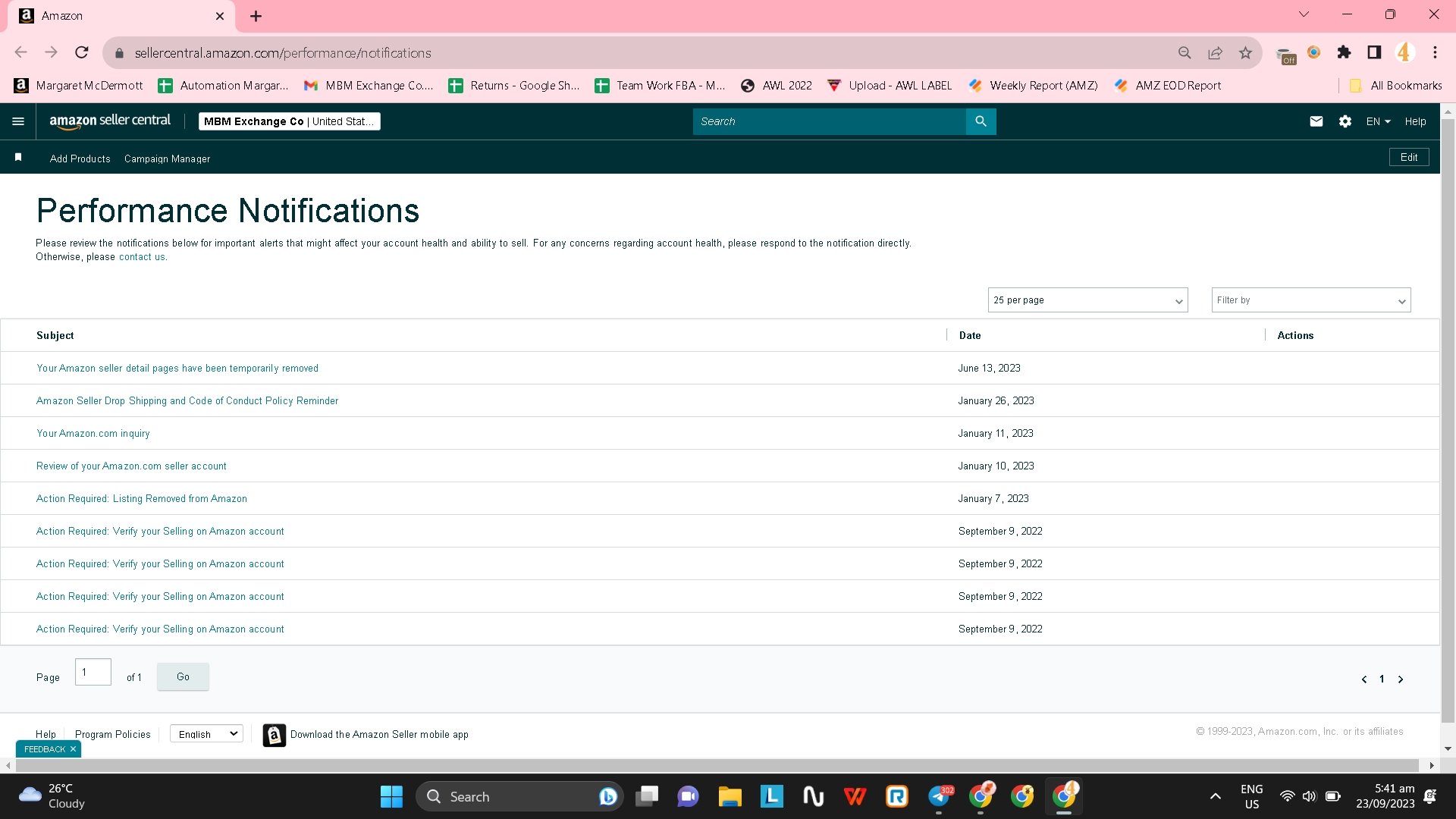Screen dimensions: 1456x819
Task: Go back using the browser back arrow
Action: click(x=21, y=52)
